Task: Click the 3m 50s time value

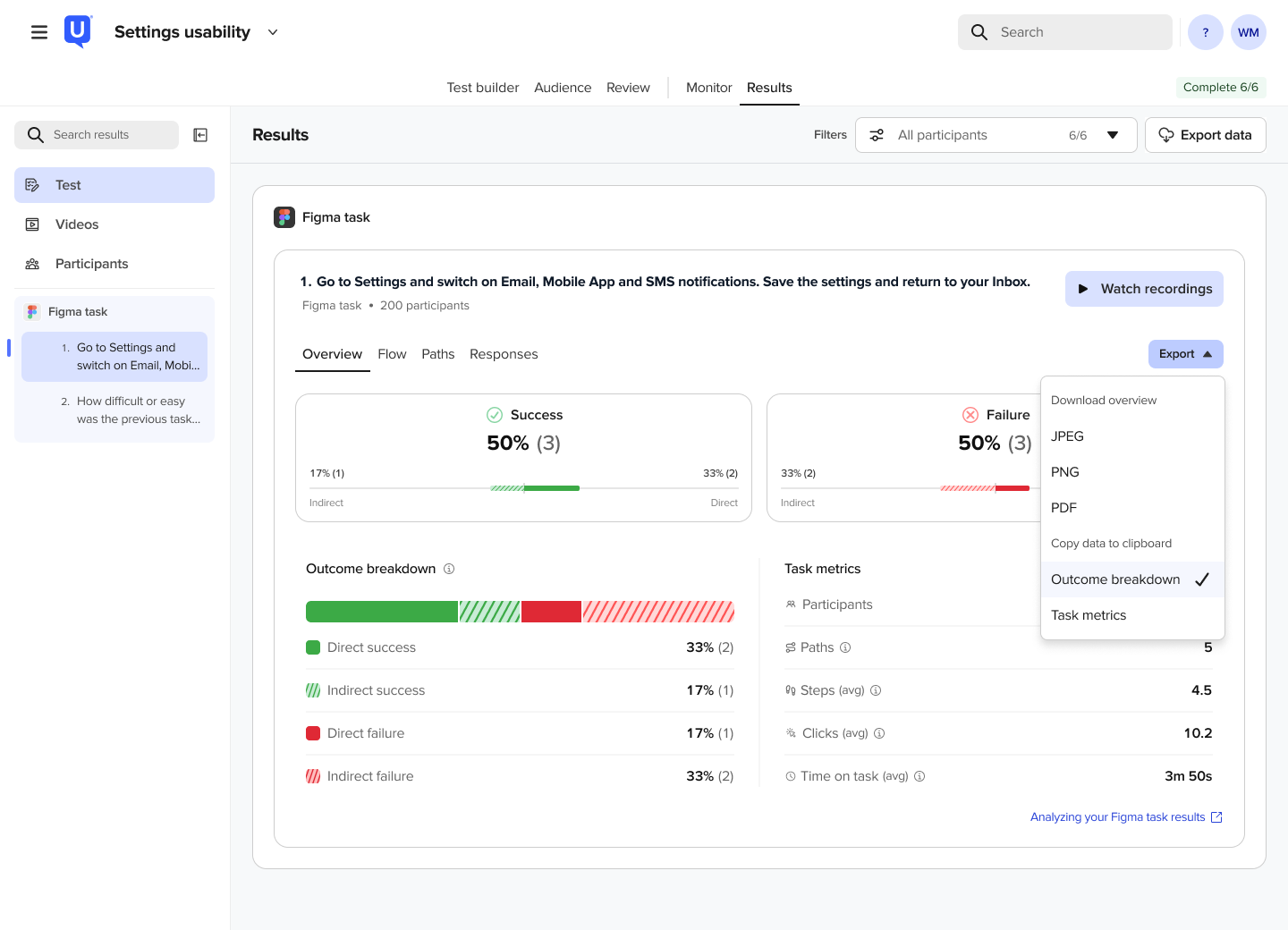Action: 1188,776
